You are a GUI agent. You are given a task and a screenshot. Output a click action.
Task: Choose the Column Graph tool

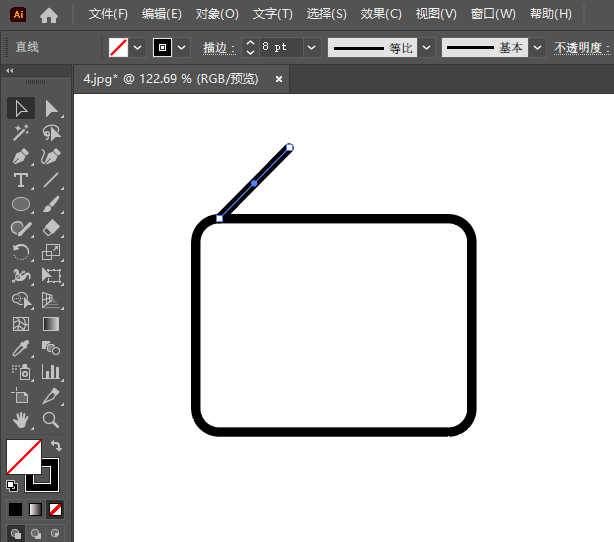(51, 372)
